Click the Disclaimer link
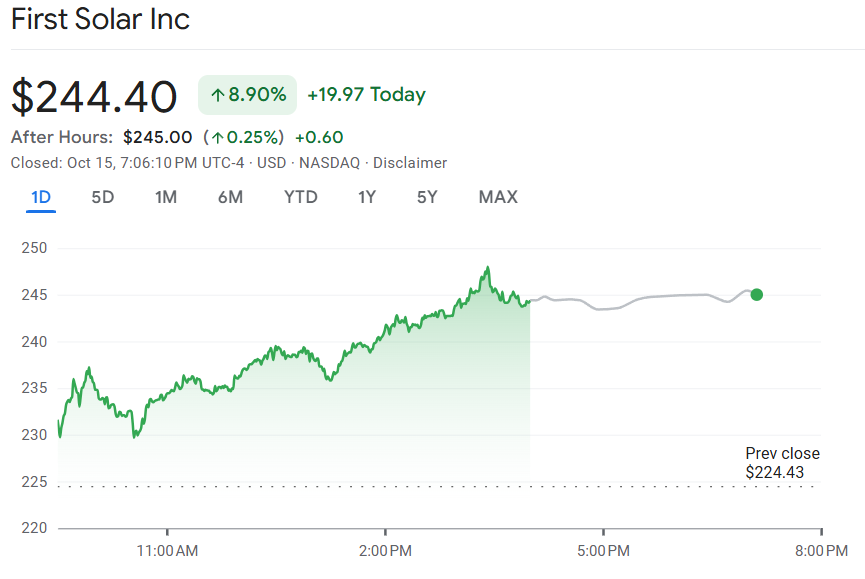865x579 pixels. (x=410, y=163)
